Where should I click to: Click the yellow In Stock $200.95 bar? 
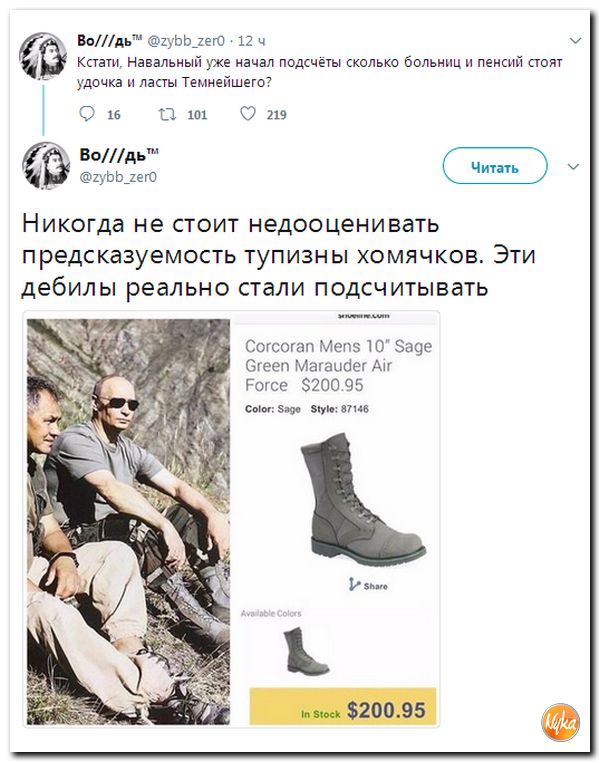(343, 707)
